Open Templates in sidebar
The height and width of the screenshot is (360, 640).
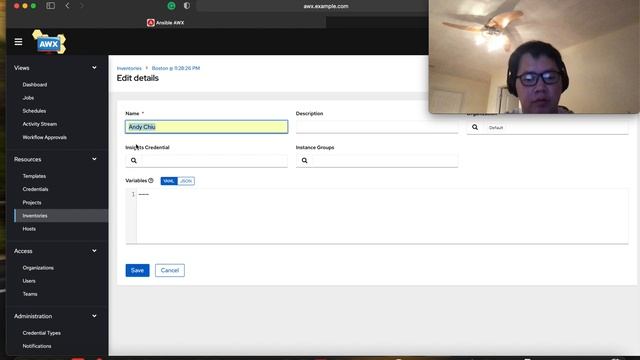pyautogui.click(x=34, y=176)
